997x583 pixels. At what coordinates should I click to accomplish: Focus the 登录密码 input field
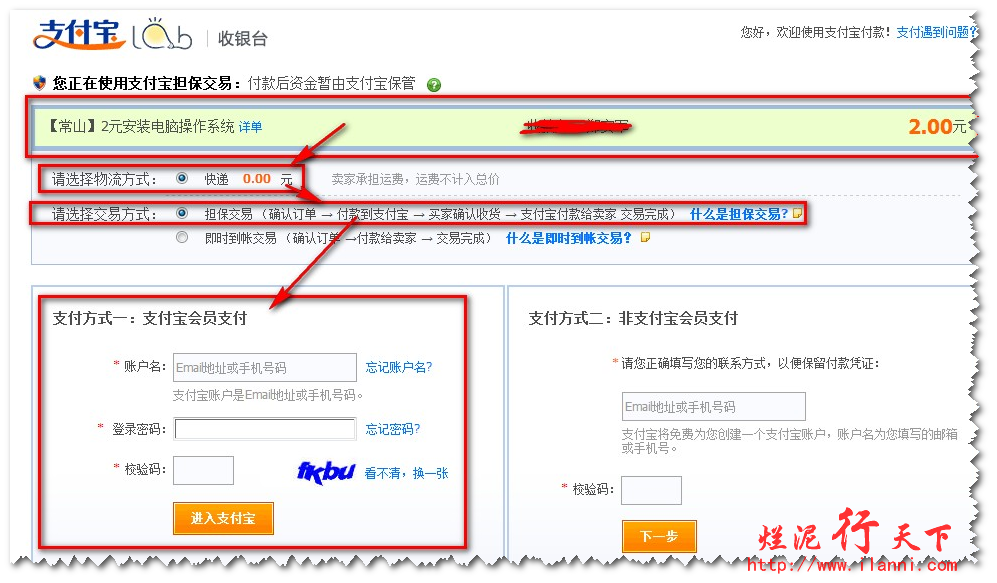[x=265, y=429]
